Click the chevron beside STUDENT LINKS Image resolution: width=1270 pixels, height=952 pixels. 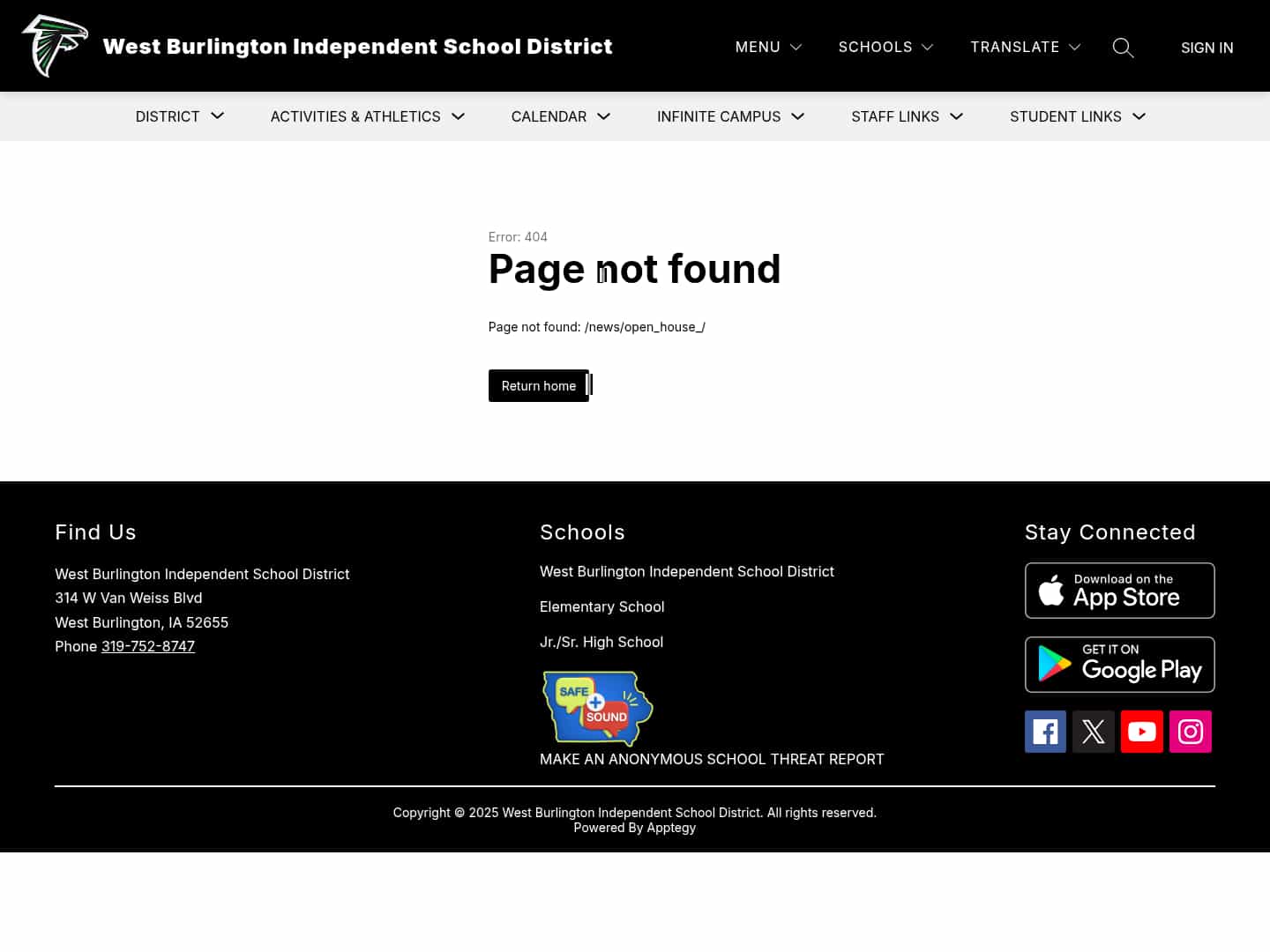pos(1139,116)
